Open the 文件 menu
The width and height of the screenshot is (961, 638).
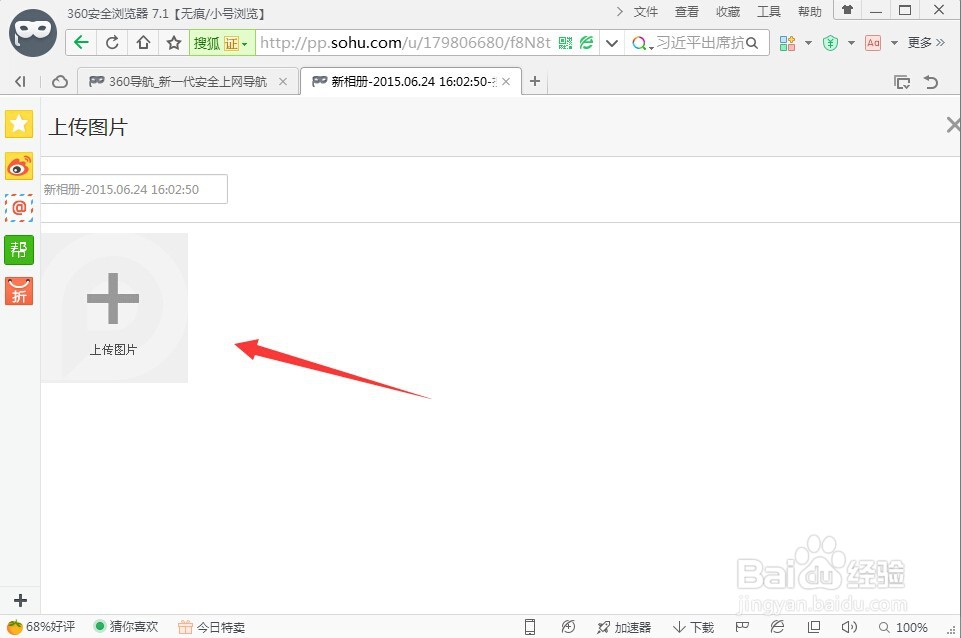coord(645,12)
